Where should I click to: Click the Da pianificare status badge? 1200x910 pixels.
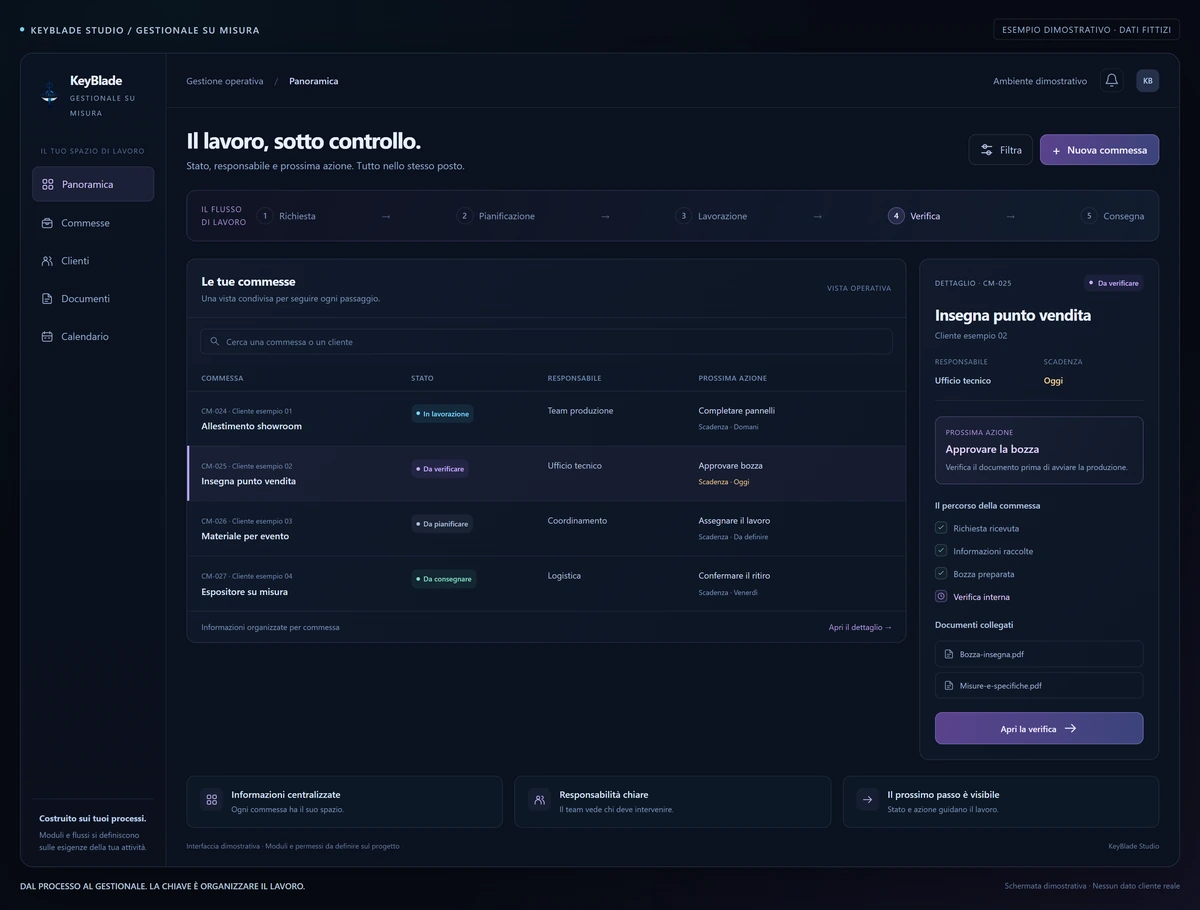point(442,523)
